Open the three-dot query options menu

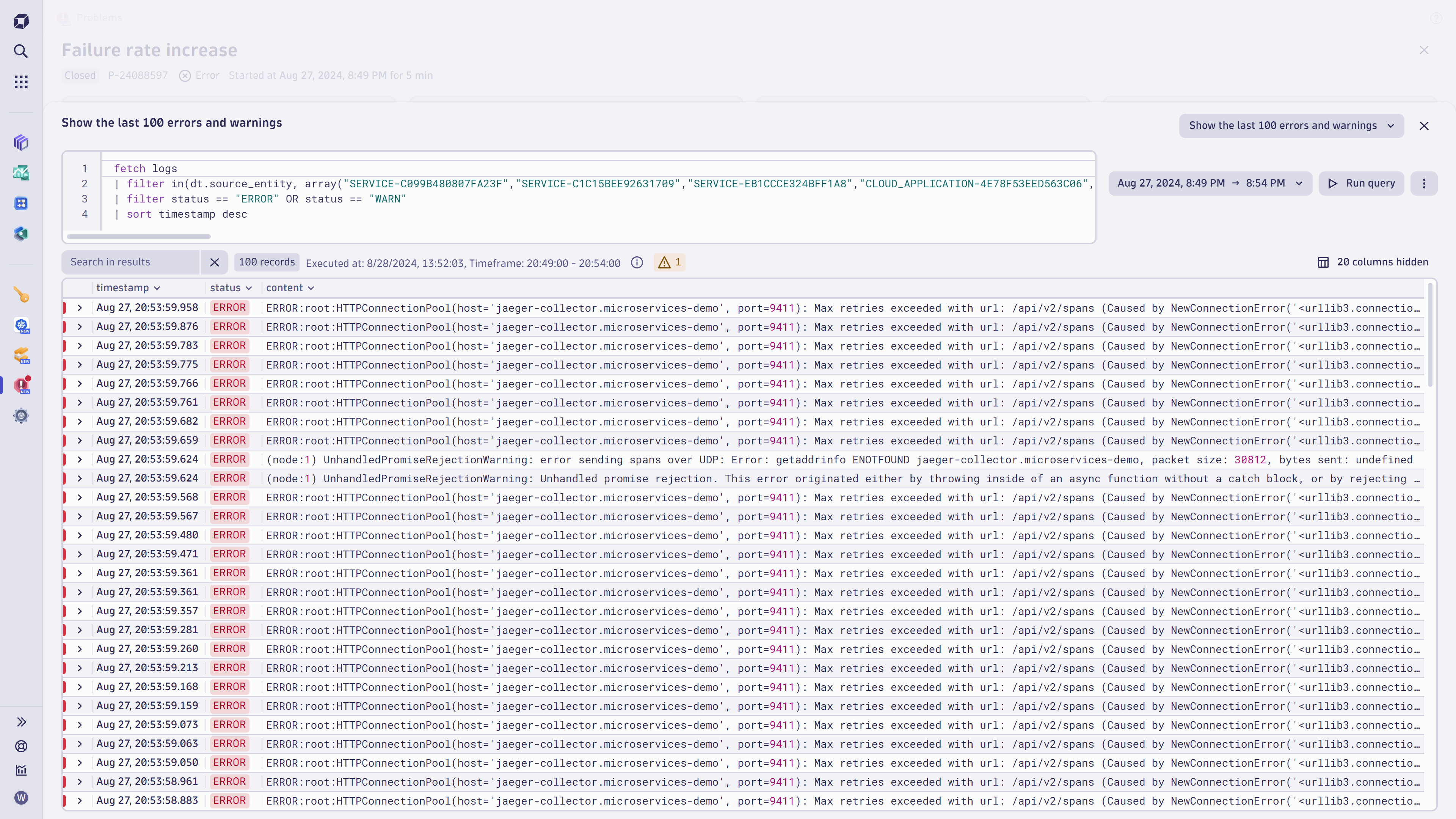point(1425,183)
